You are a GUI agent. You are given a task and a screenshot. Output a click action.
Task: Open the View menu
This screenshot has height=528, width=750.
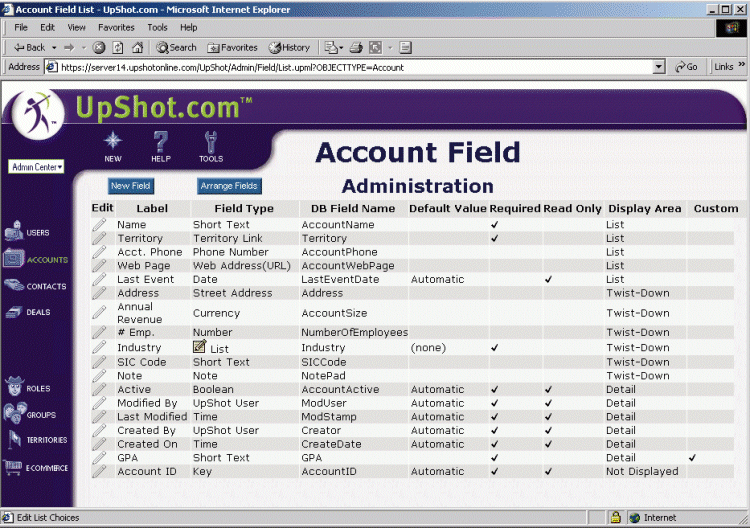[x=76, y=27]
